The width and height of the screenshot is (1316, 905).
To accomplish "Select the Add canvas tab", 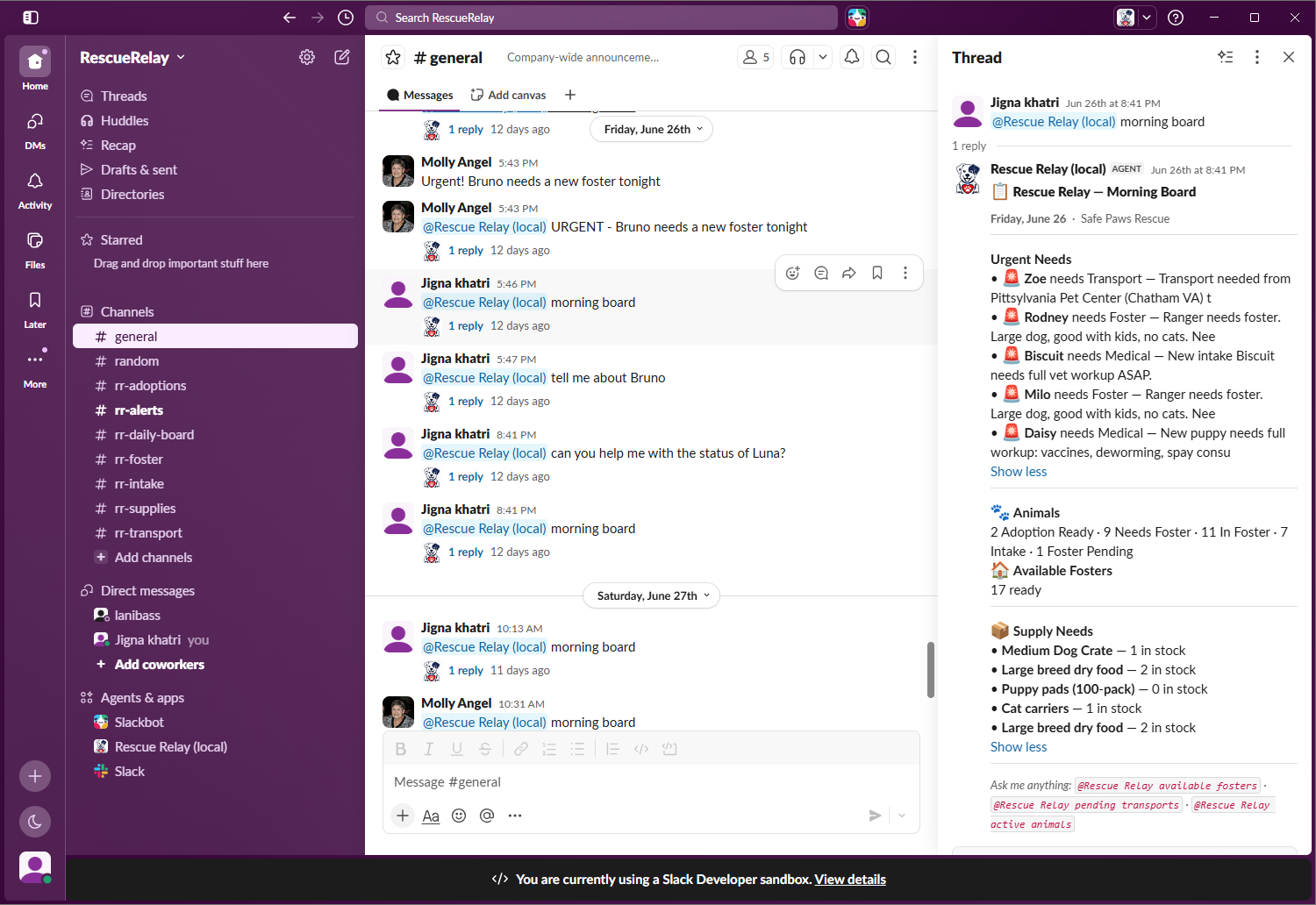I will click(508, 95).
